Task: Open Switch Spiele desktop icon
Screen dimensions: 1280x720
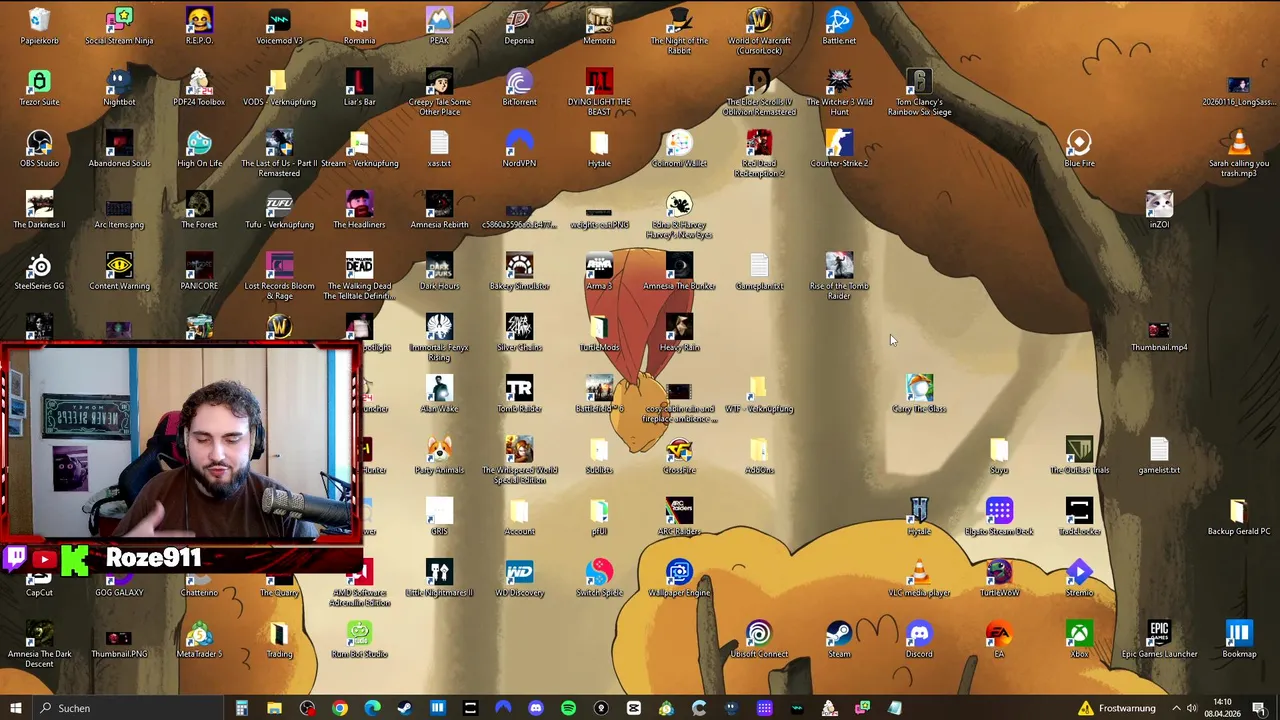Action: click(599, 577)
